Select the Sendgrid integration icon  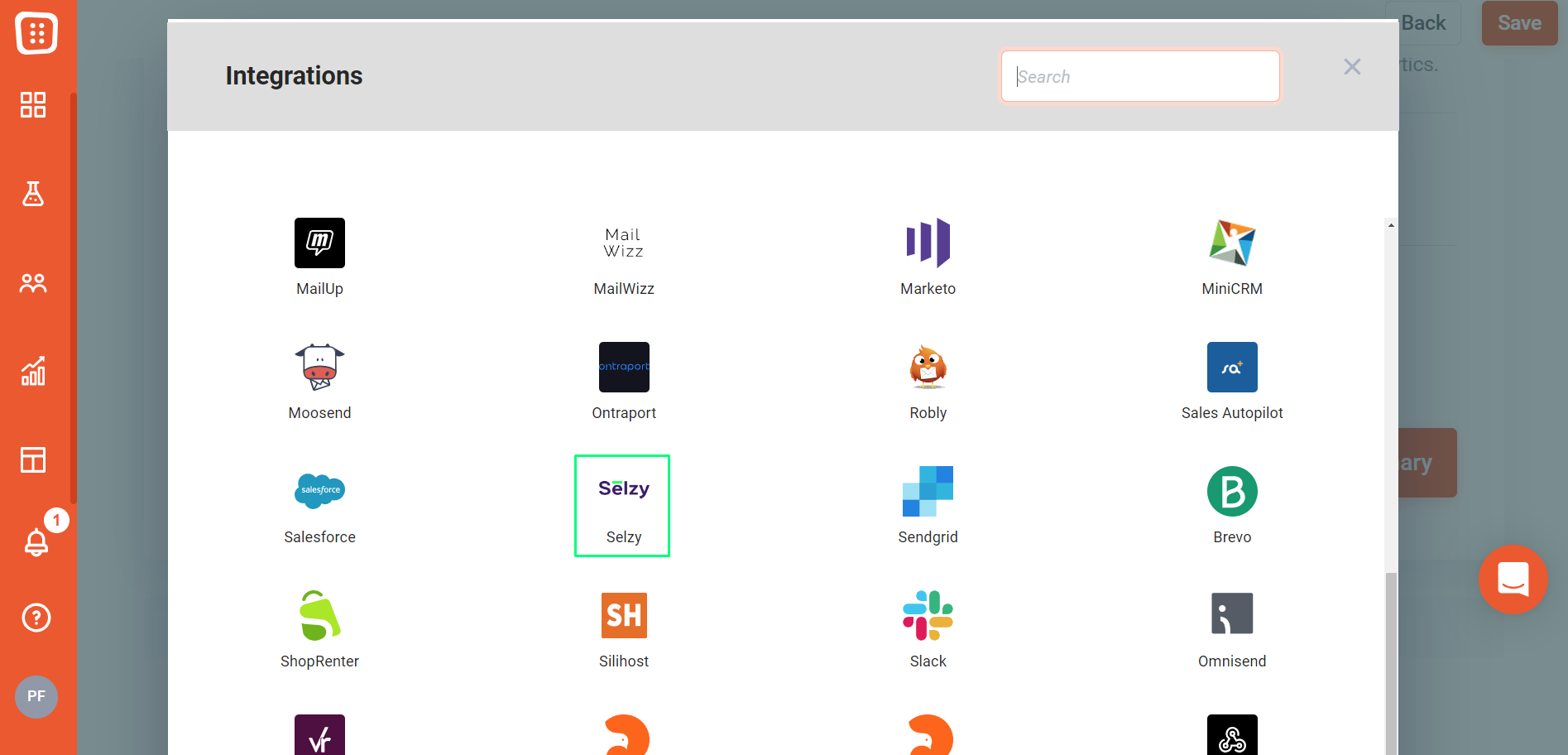[928, 491]
